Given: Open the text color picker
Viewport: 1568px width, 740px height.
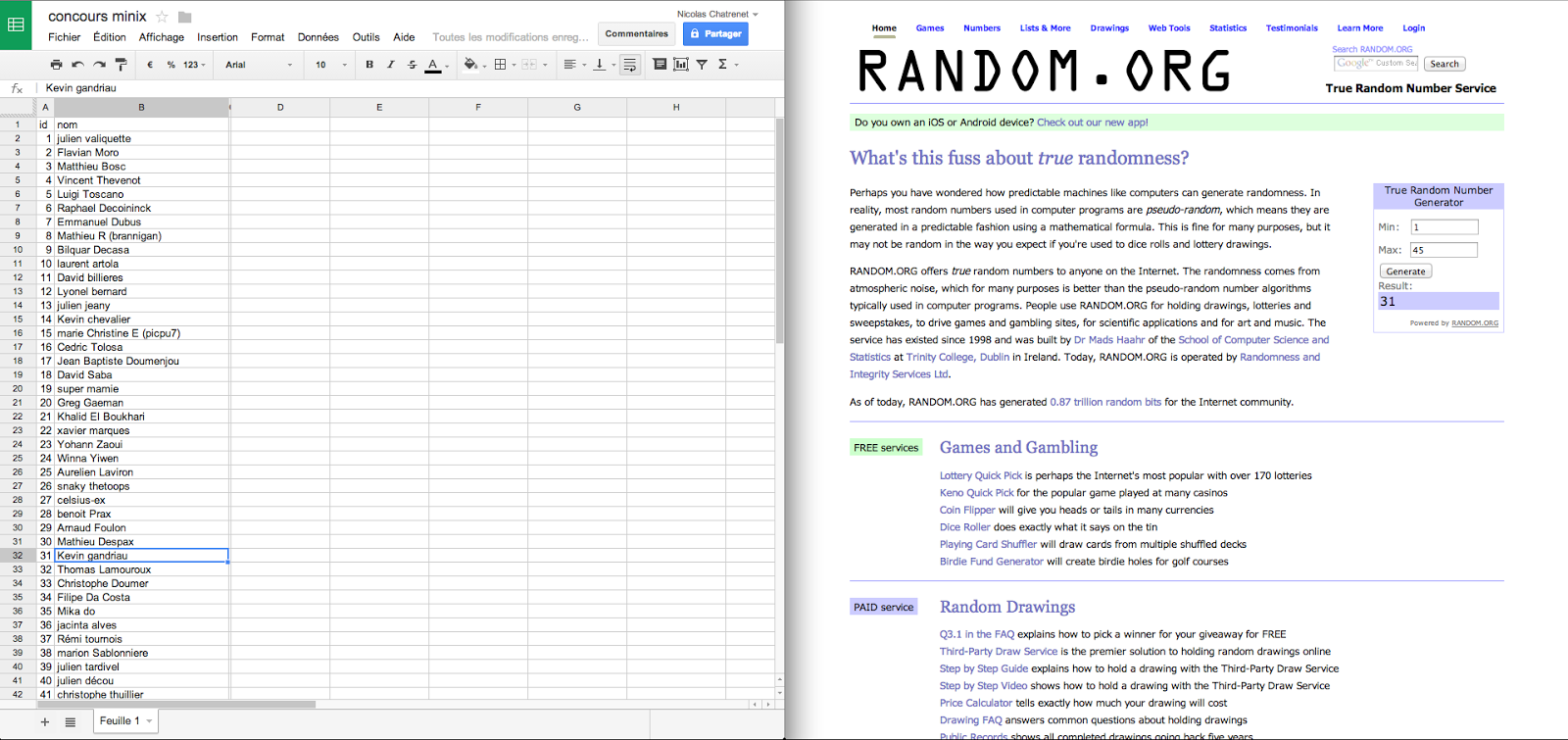Looking at the screenshot, I should click(437, 65).
